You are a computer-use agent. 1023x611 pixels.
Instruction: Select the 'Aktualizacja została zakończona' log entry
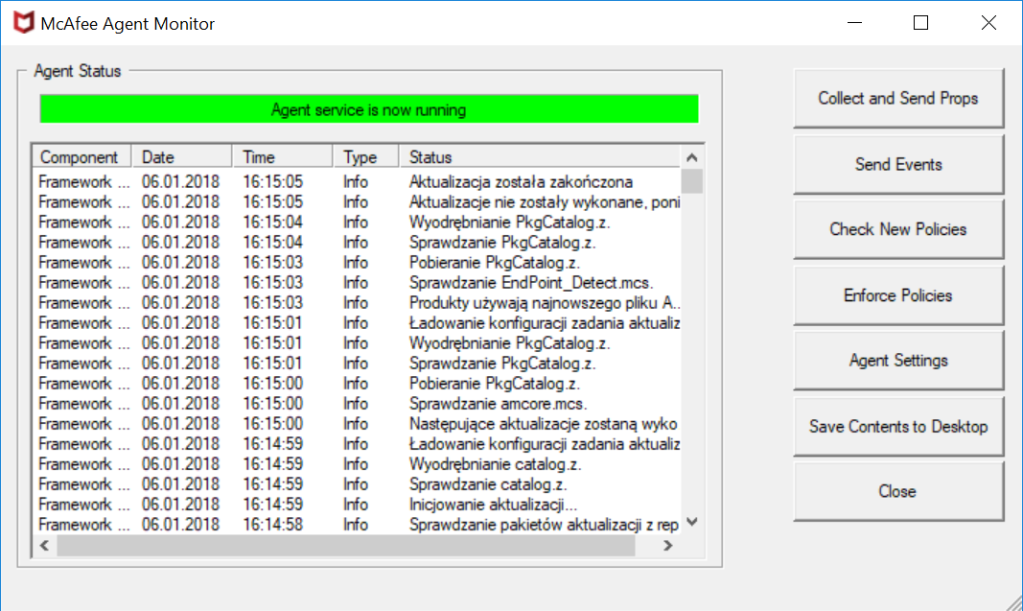point(520,182)
